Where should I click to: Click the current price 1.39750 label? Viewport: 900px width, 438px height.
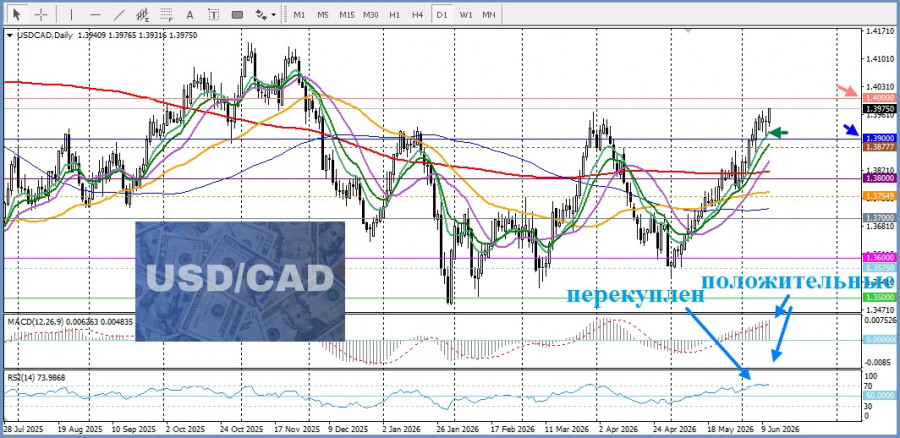coord(880,108)
